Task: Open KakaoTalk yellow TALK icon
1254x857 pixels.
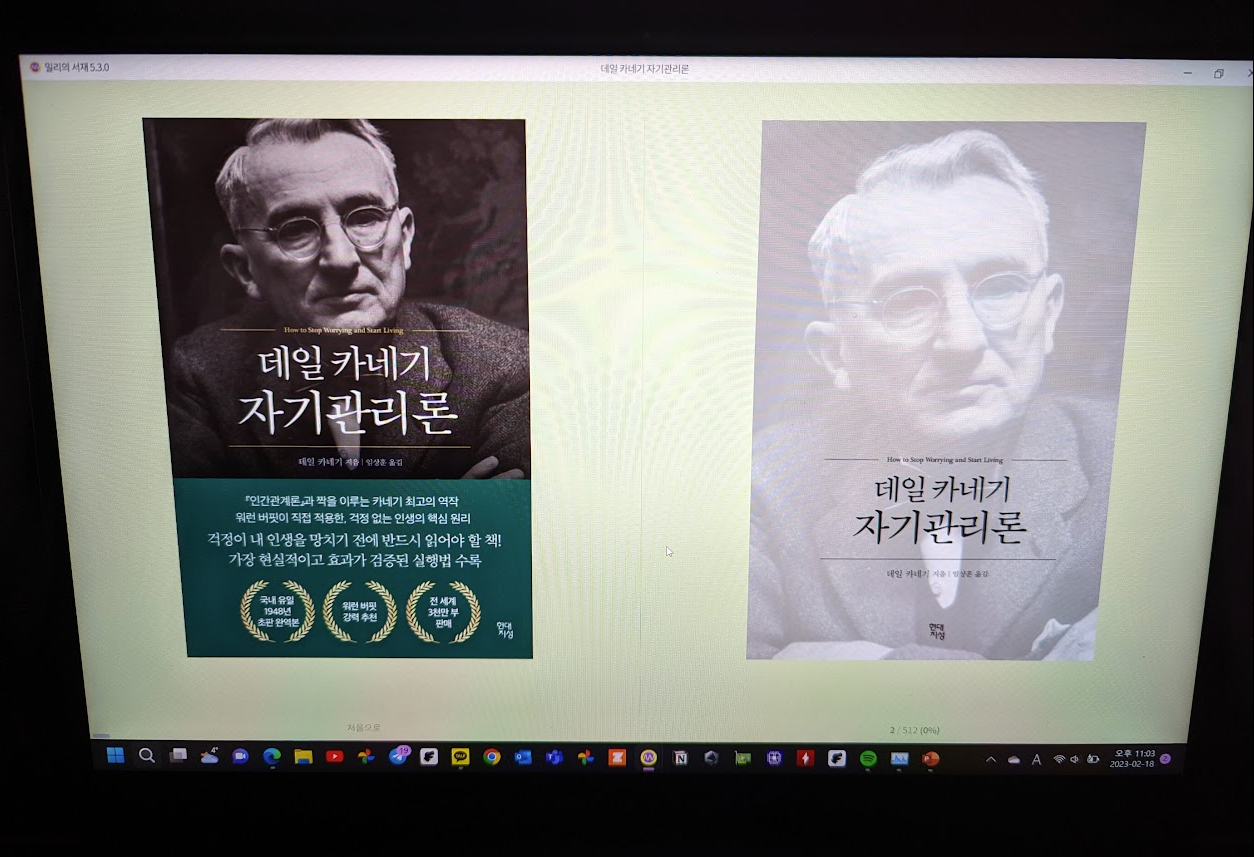Action: 460,757
